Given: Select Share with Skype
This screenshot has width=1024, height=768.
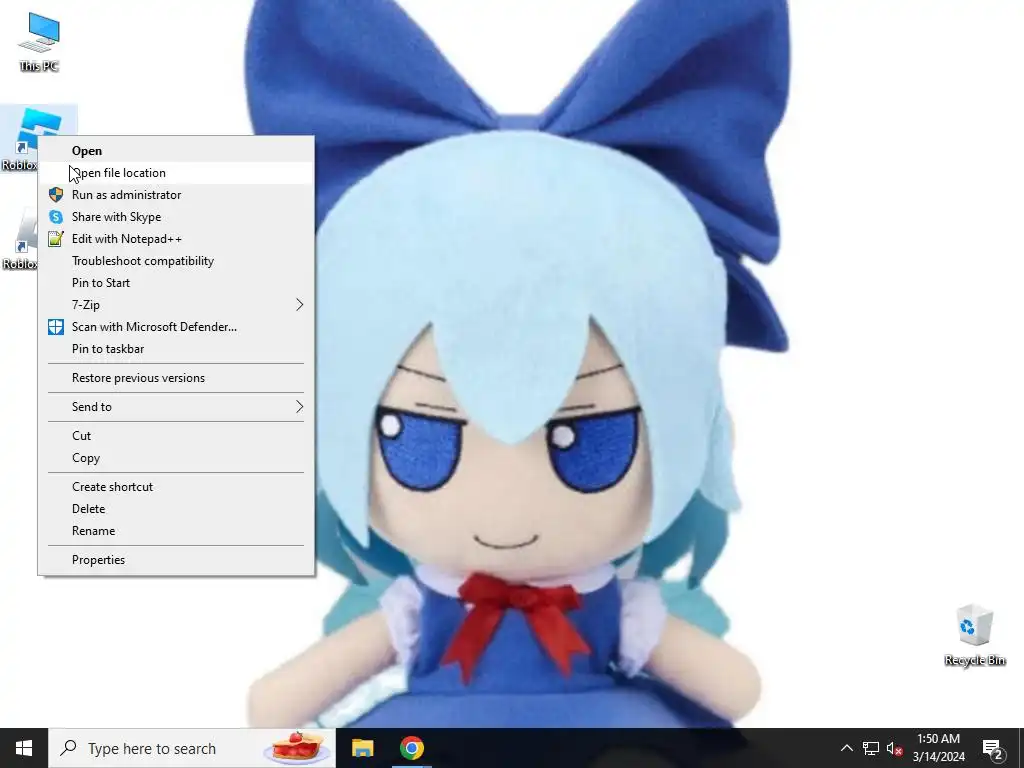Looking at the screenshot, I should [176, 217].
